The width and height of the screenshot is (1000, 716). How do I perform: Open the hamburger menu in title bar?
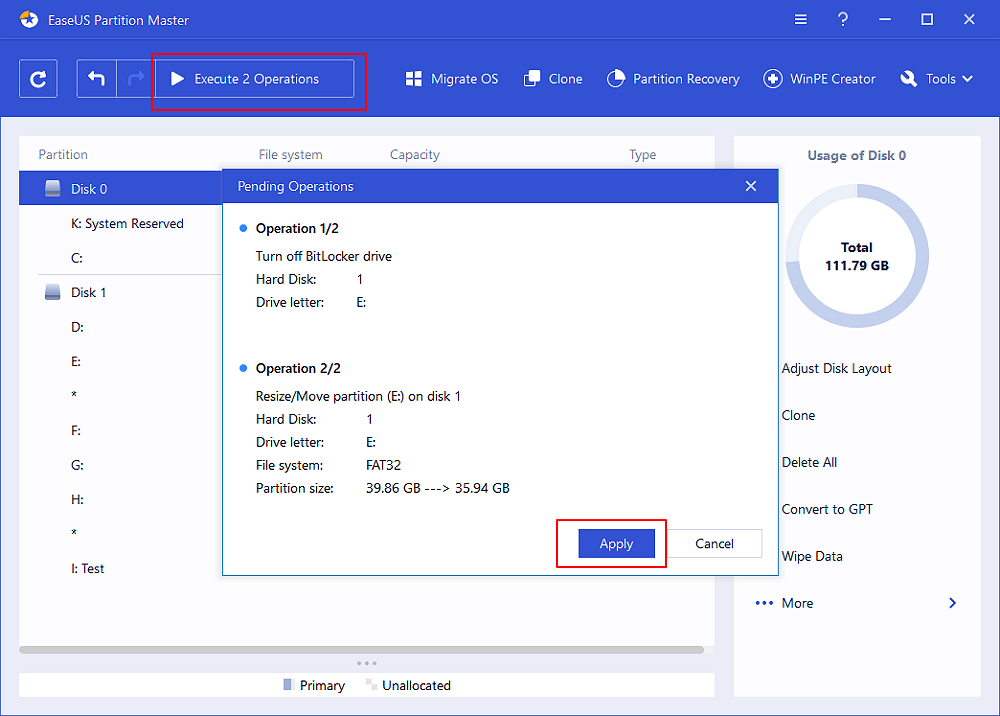[800, 20]
